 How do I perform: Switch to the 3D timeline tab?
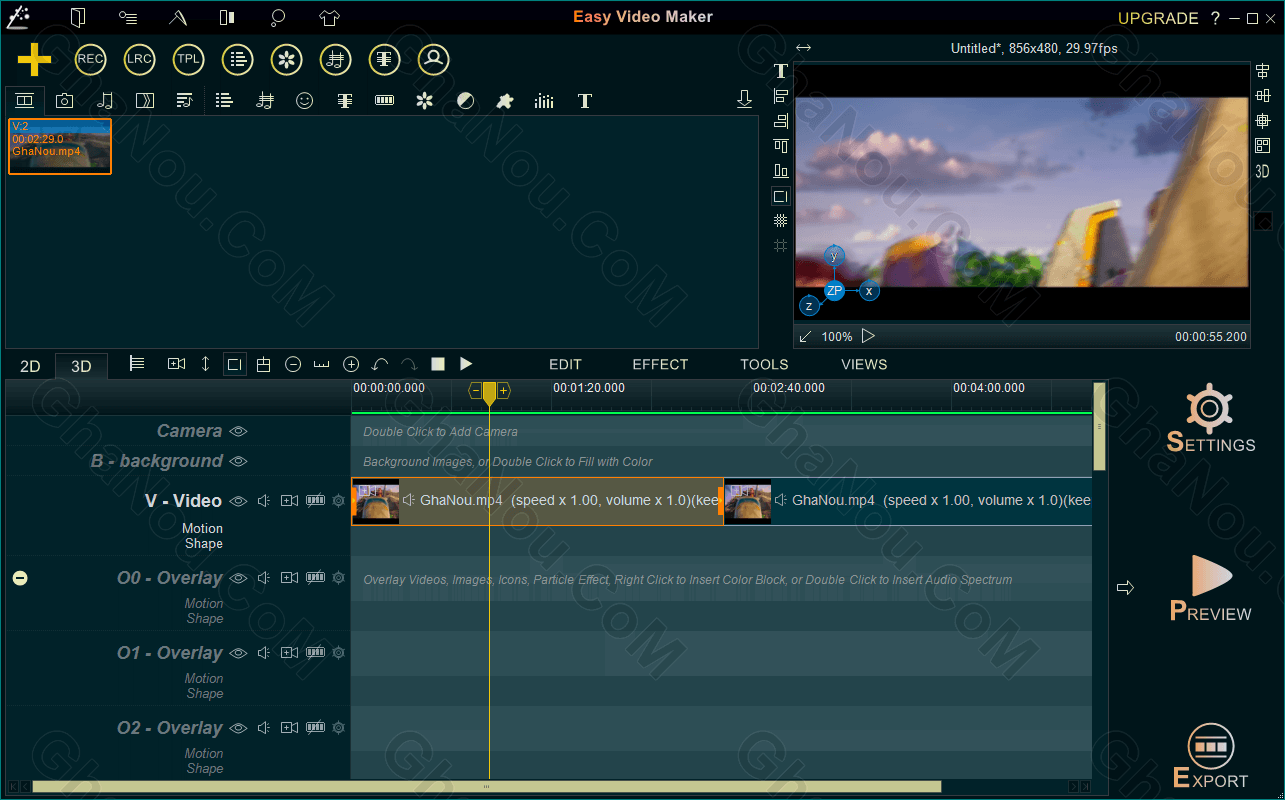point(81,366)
